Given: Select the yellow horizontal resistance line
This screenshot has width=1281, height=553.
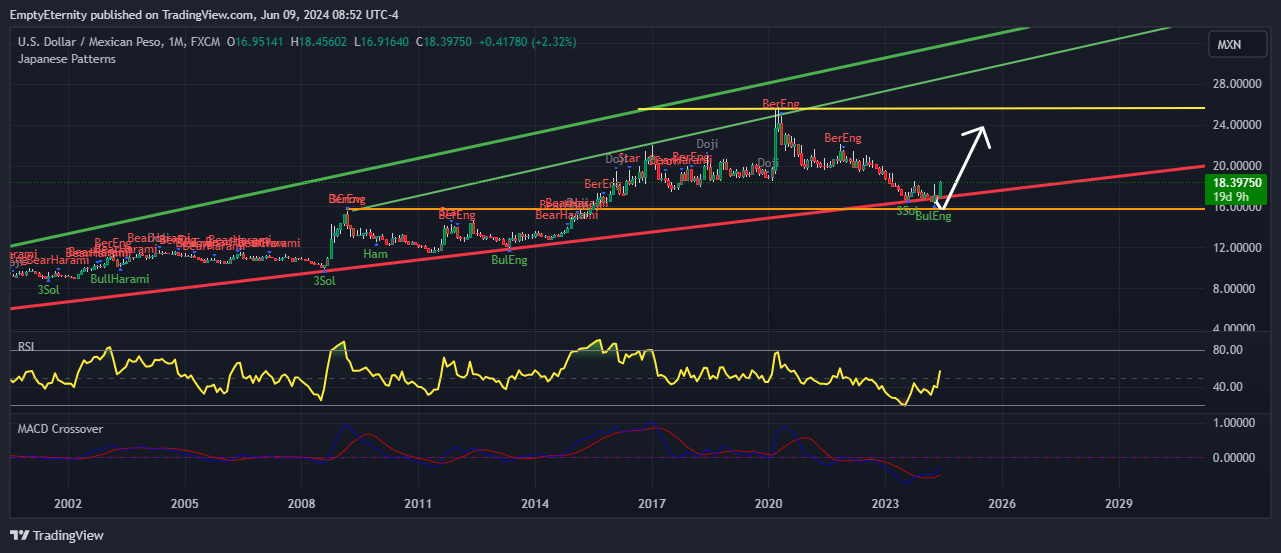Looking at the screenshot, I should coord(920,108).
